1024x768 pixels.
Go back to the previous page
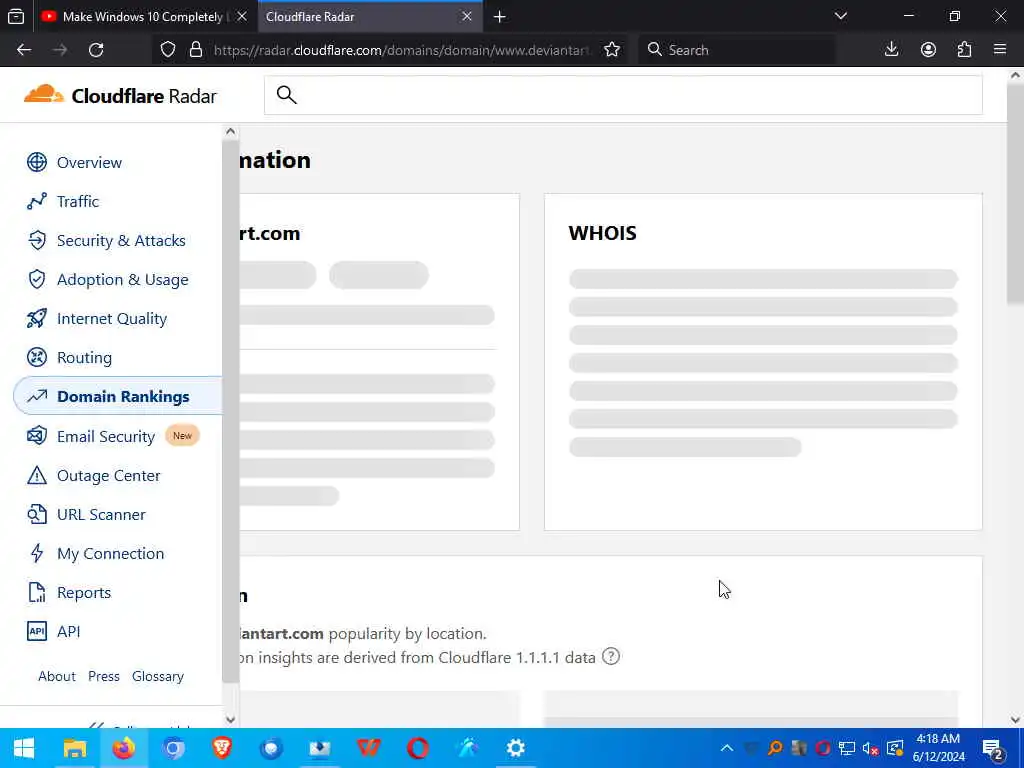(x=24, y=50)
